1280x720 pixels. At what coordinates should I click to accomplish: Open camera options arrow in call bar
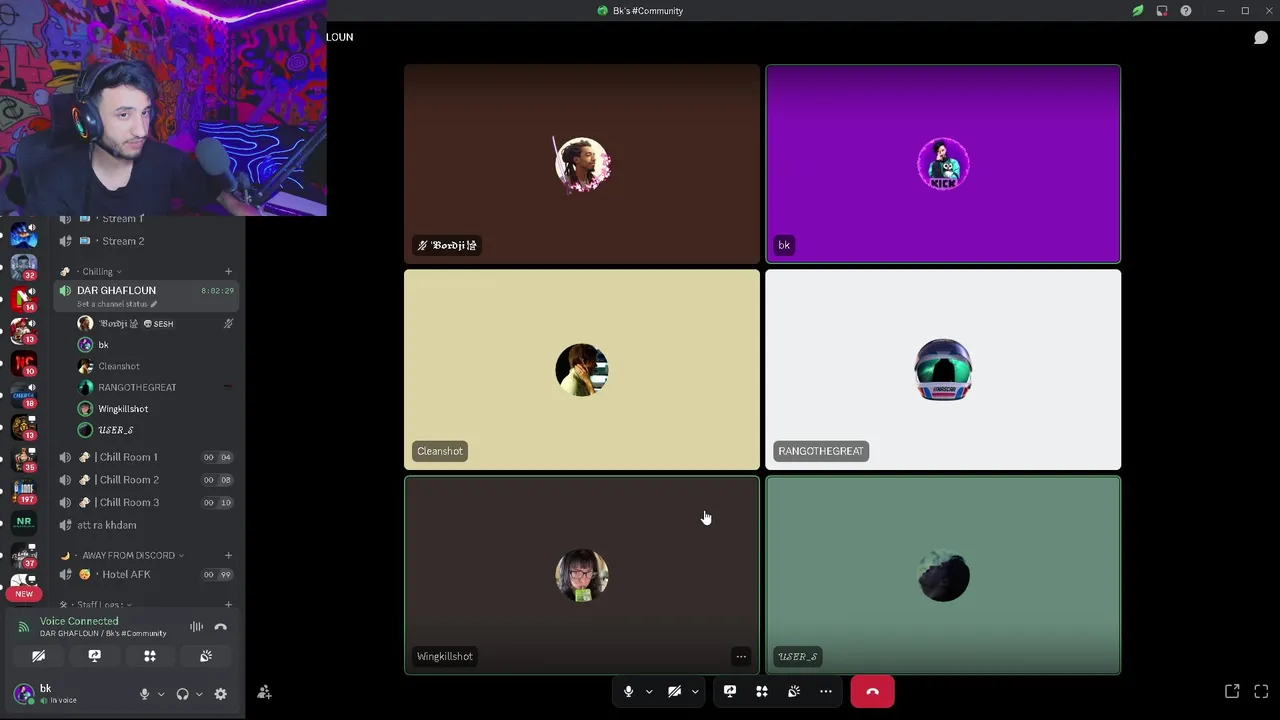(695, 691)
